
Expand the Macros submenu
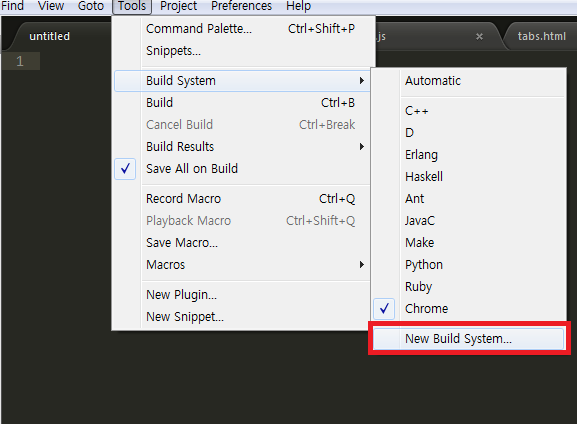point(242,265)
